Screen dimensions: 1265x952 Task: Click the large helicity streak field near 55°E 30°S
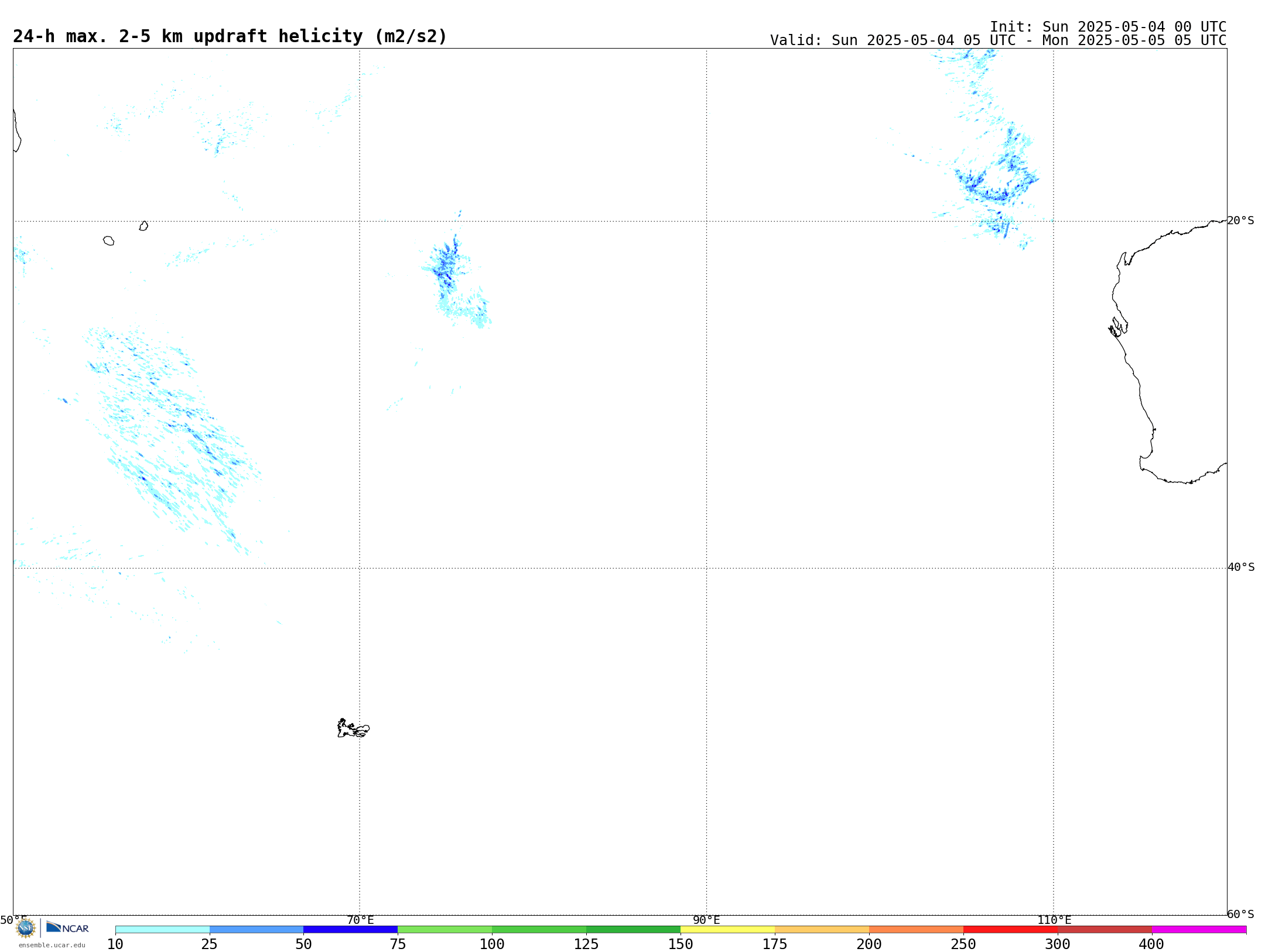pos(173,439)
